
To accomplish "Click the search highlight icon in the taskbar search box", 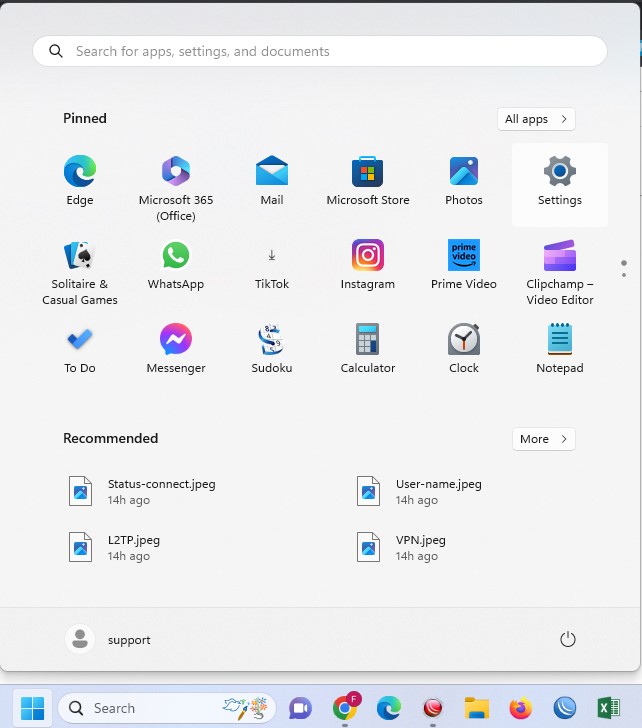I will (x=245, y=708).
